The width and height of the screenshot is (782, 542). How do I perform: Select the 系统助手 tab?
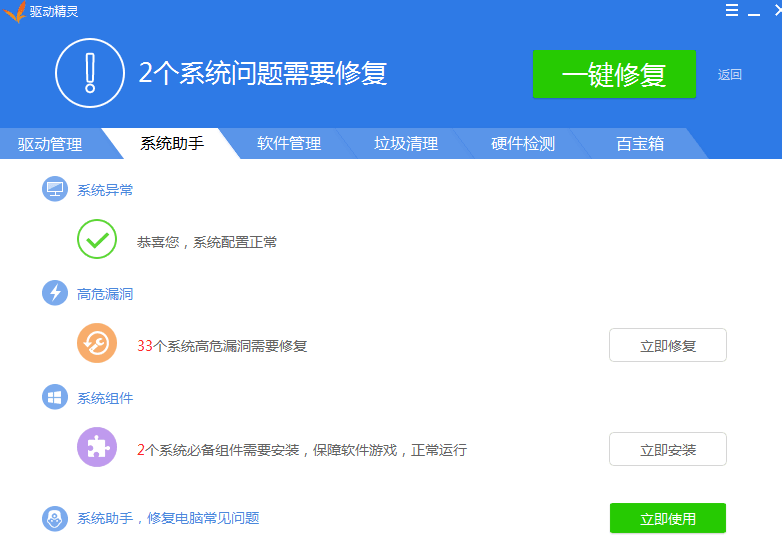(172, 144)
